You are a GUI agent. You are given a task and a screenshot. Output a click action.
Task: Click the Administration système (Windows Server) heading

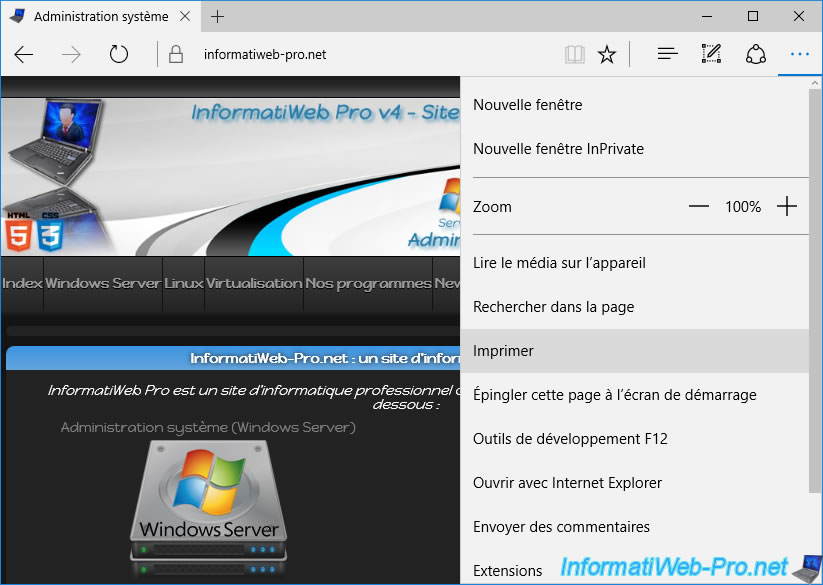coord(208,428)
